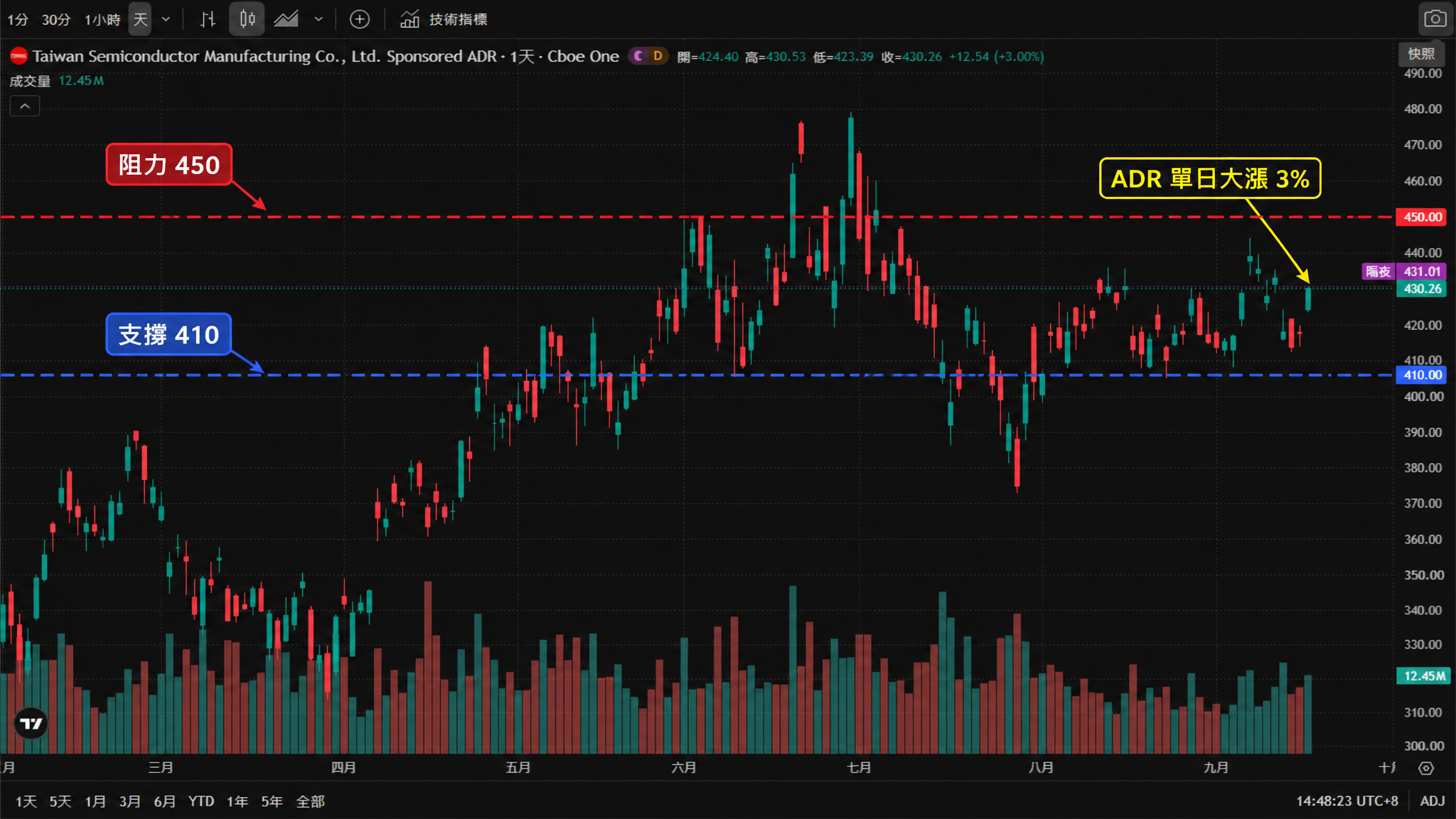Click the D data badge
The image size is (1456, 819).
click(658, 56)
